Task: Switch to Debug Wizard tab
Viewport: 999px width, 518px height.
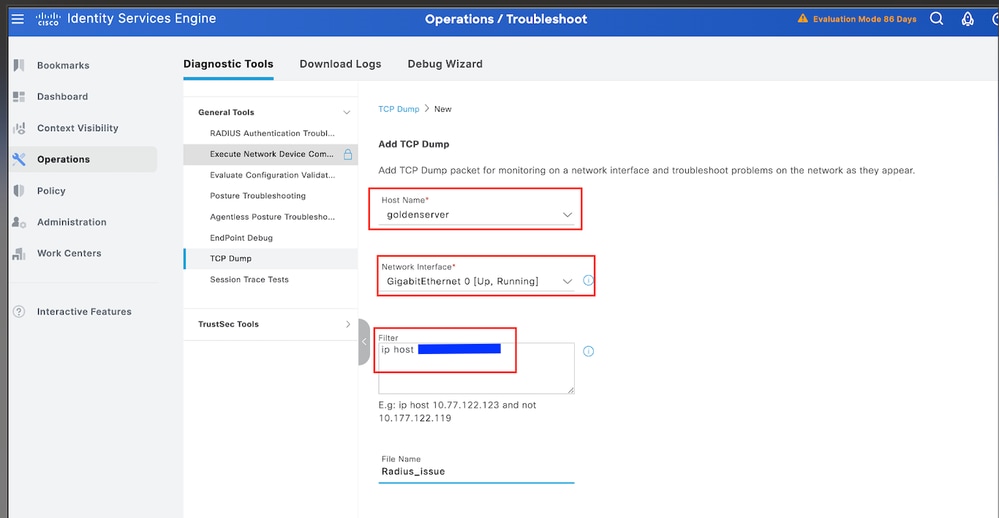Action: [x=445, y=64]
